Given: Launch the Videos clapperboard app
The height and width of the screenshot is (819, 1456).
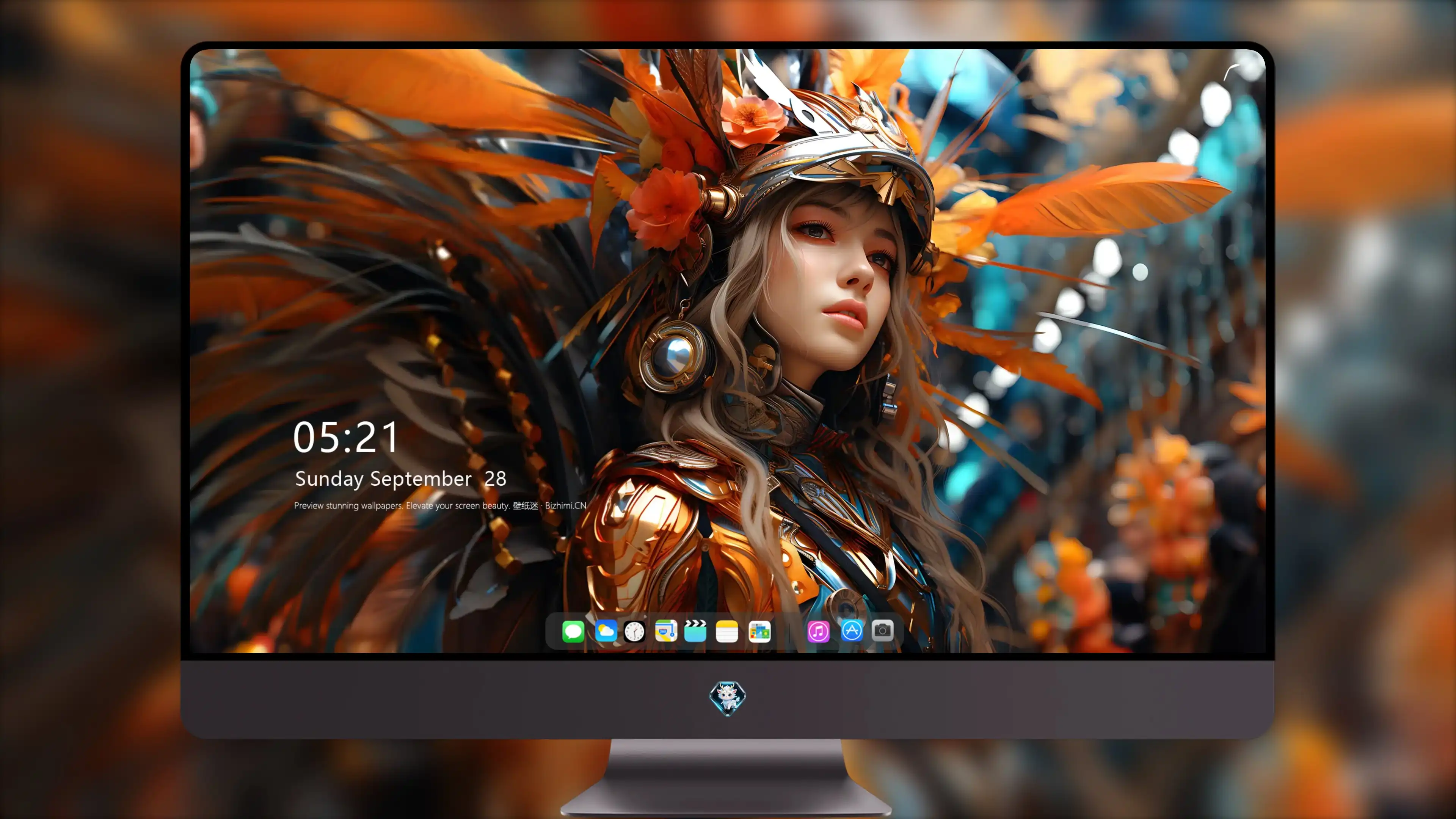Looking at the screenshot, I should [695, 631].
